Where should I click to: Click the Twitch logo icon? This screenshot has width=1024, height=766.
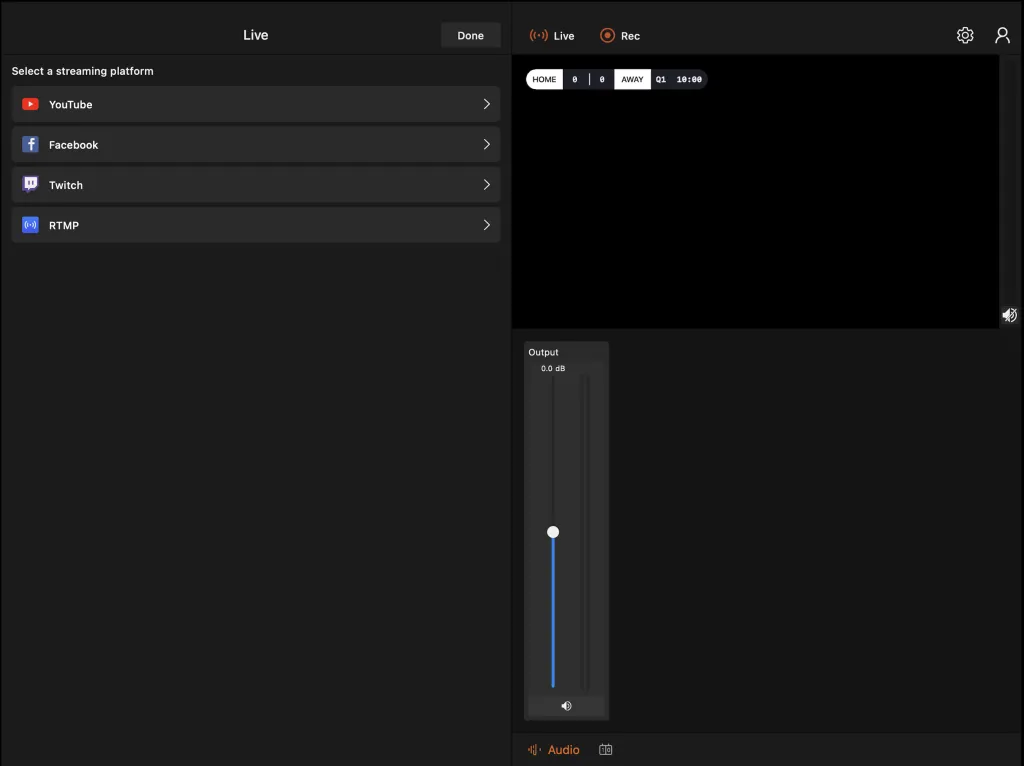click(30, 185)
